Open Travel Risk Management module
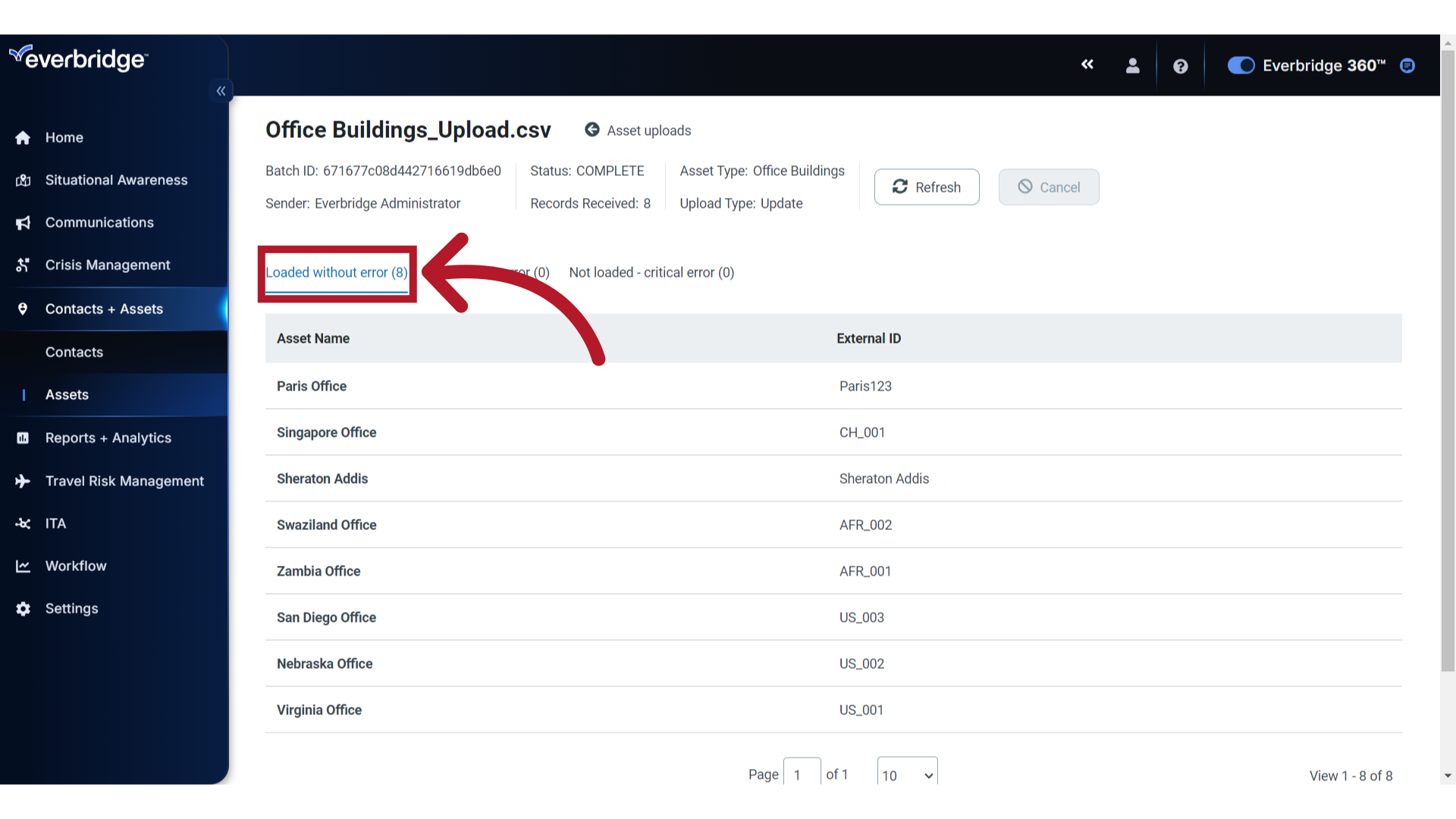Screen dimensions: 1456x819 tap(125, 481)
